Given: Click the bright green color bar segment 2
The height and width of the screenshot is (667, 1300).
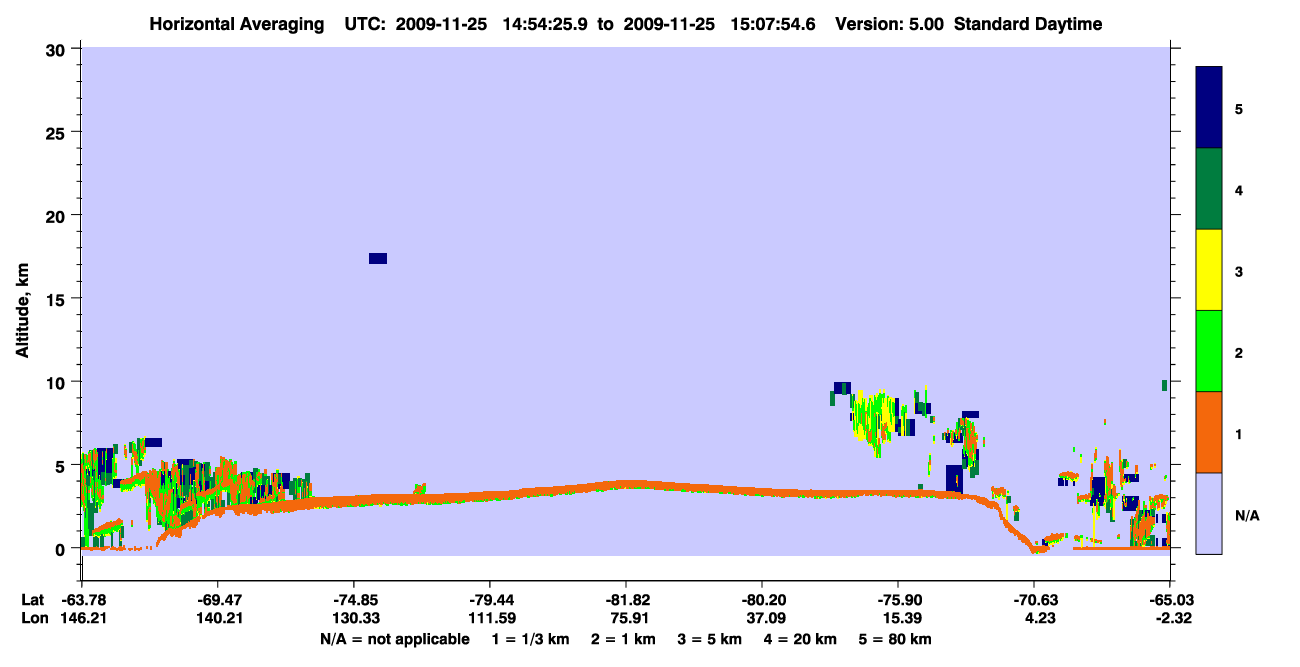Looking at the screenshot, I should pos(1209,351).
